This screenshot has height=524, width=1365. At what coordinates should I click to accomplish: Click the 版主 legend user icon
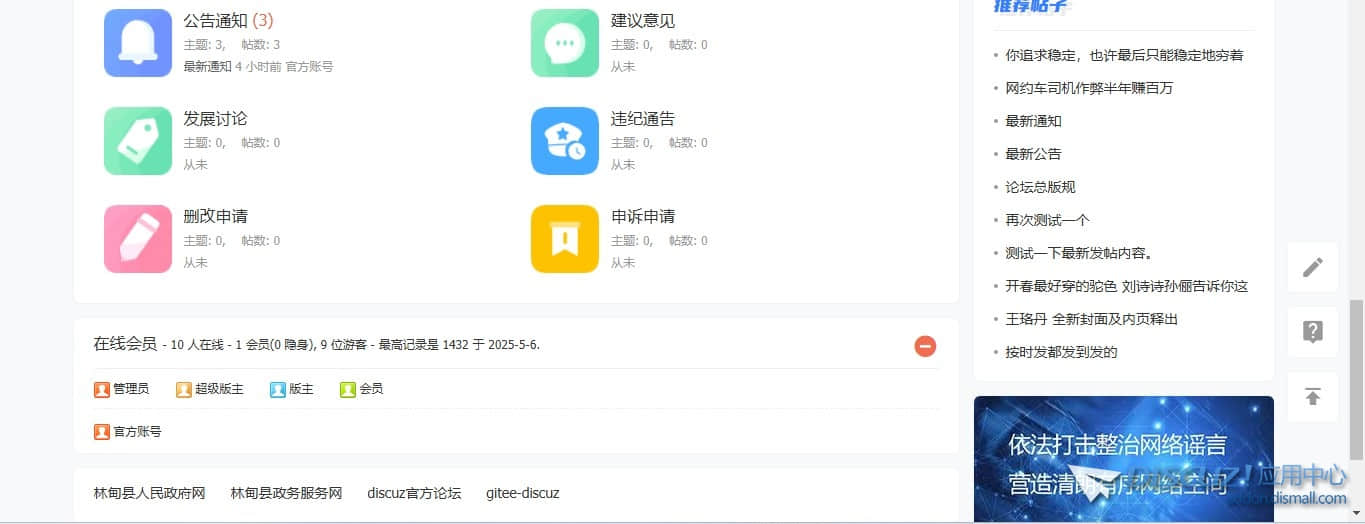tap(278, 389)
